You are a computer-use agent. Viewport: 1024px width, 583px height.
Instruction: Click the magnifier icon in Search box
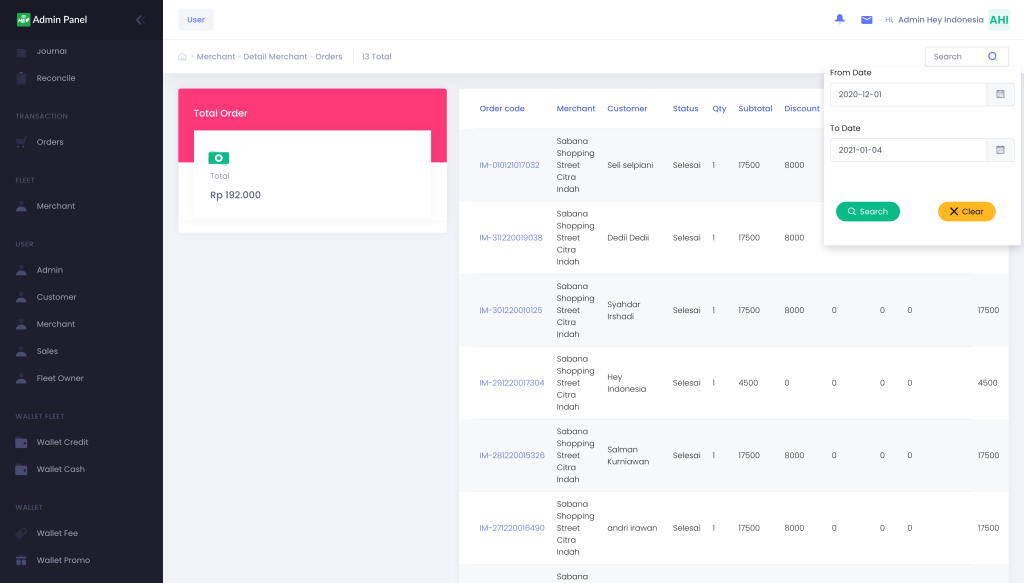tap(992, 57)
